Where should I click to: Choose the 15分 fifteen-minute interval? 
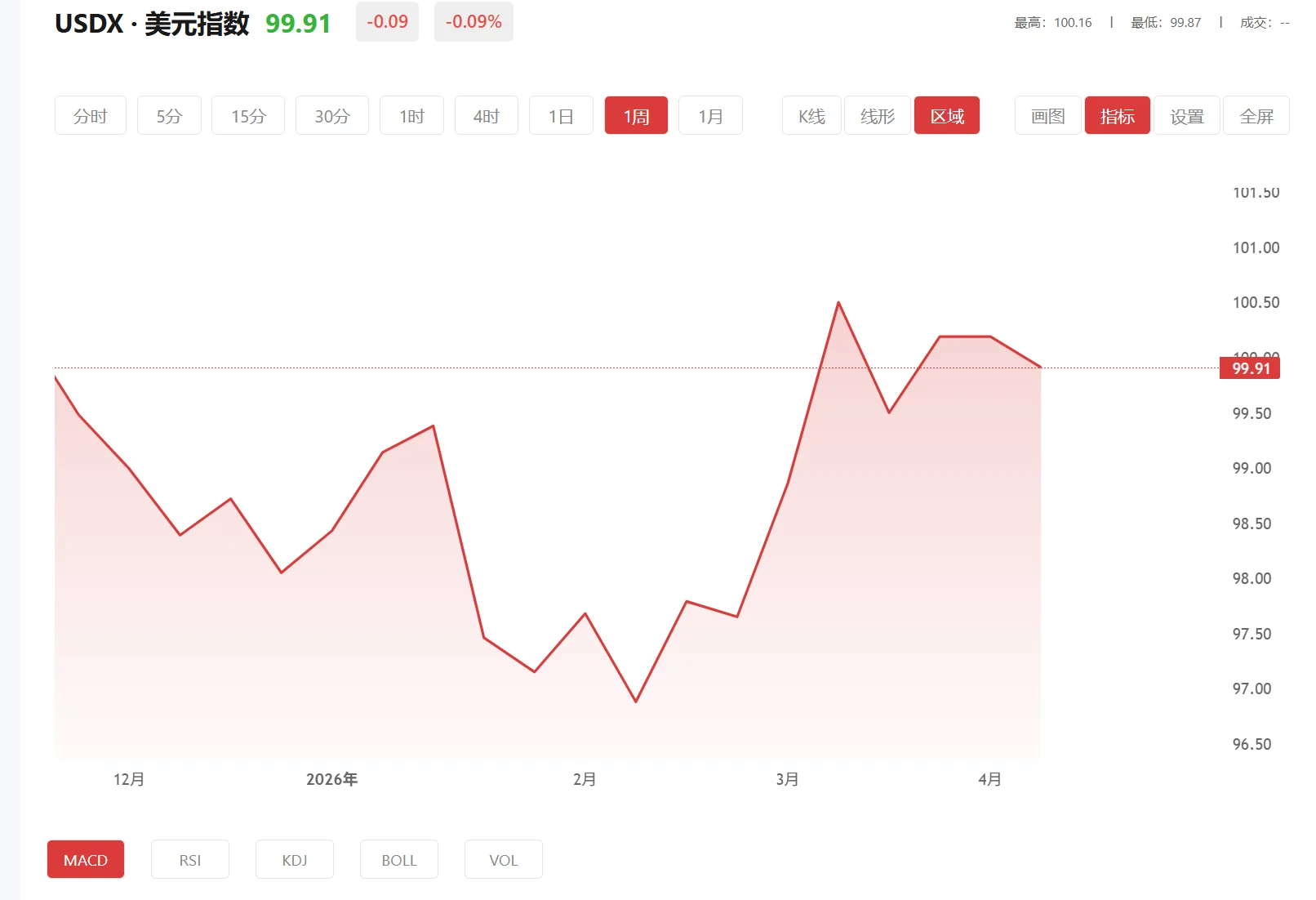pyautogui.click(x=247, y=116)
